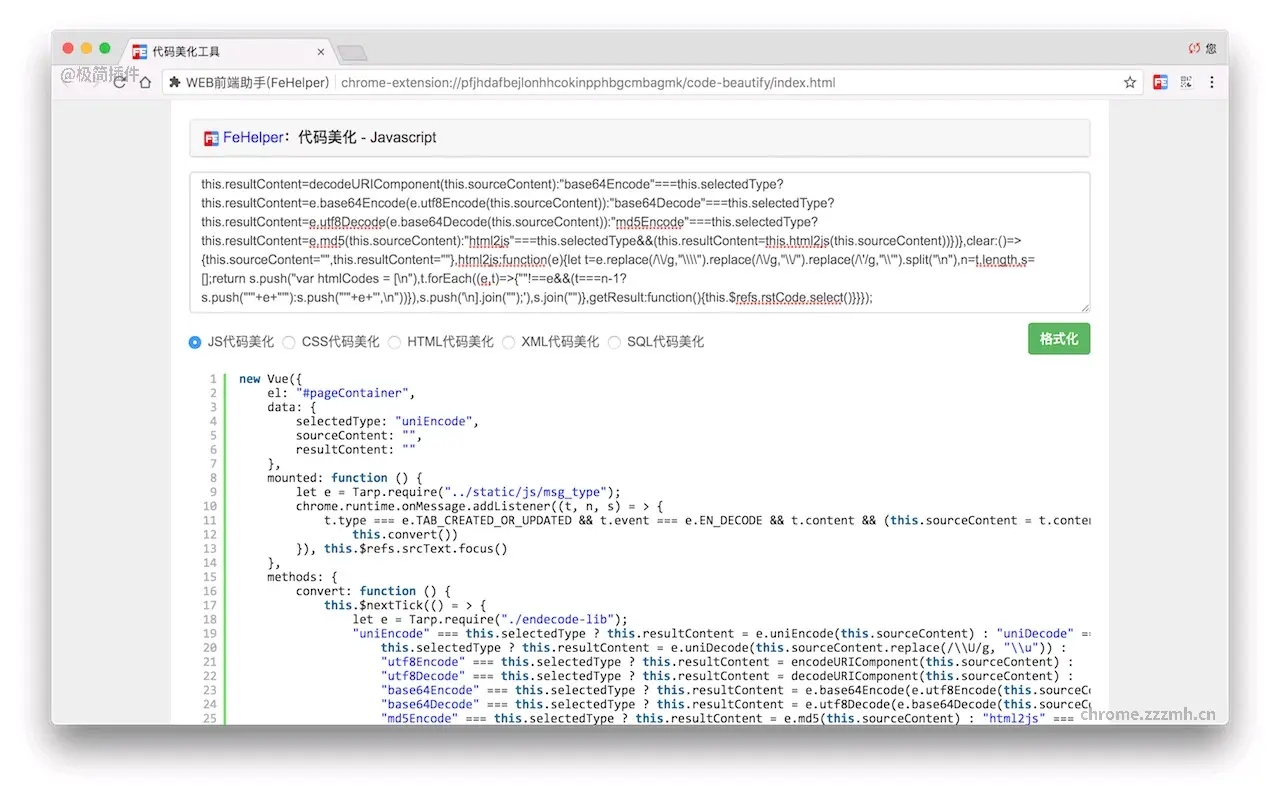
Task: Click the line starting '"base64Decode" ===' in output
Action: (735, 704)
